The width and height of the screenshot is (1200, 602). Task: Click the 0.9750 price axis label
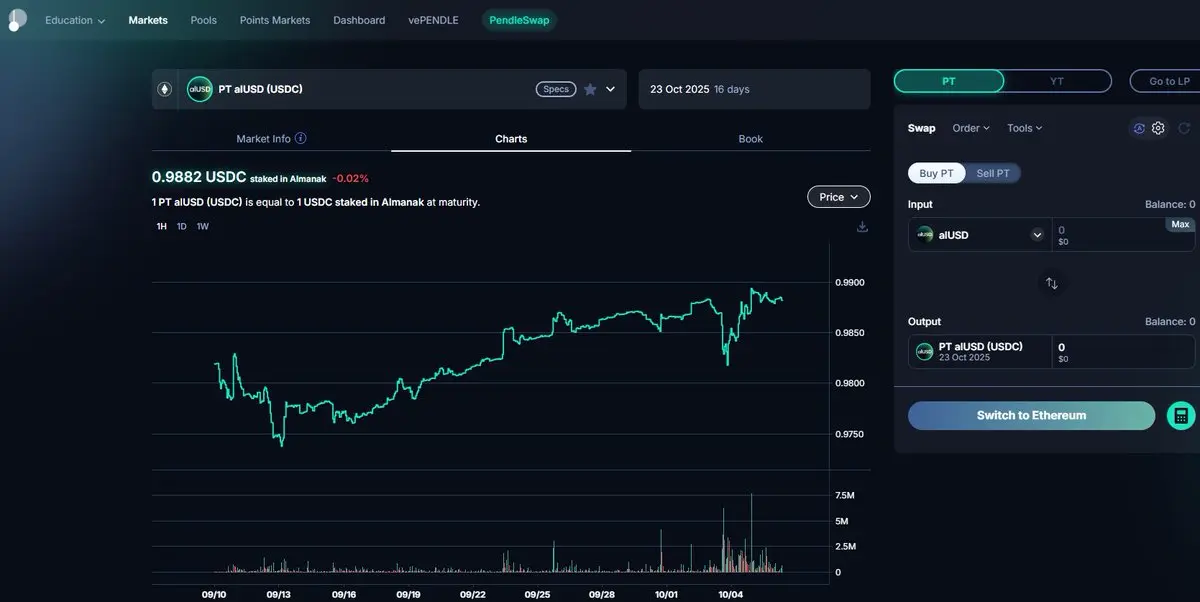click(850, 434)
